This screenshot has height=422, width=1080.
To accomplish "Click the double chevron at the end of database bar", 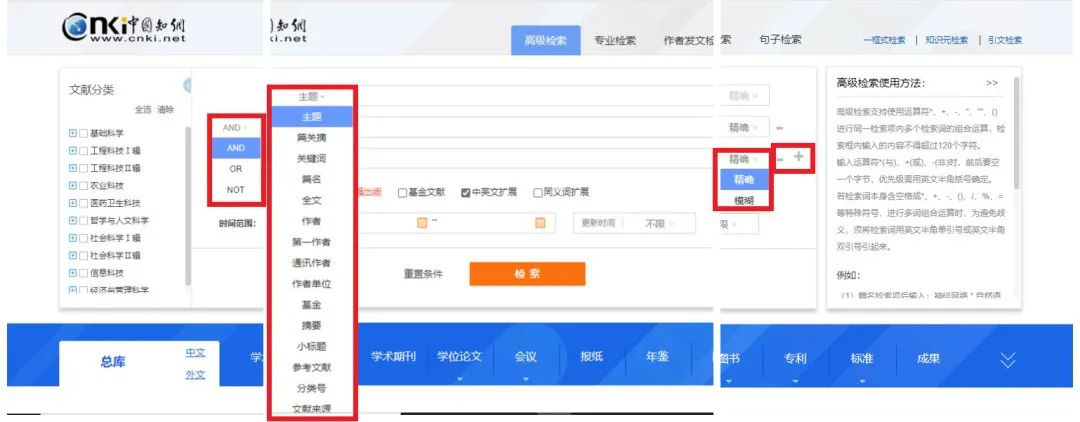I will point(1007,359).
